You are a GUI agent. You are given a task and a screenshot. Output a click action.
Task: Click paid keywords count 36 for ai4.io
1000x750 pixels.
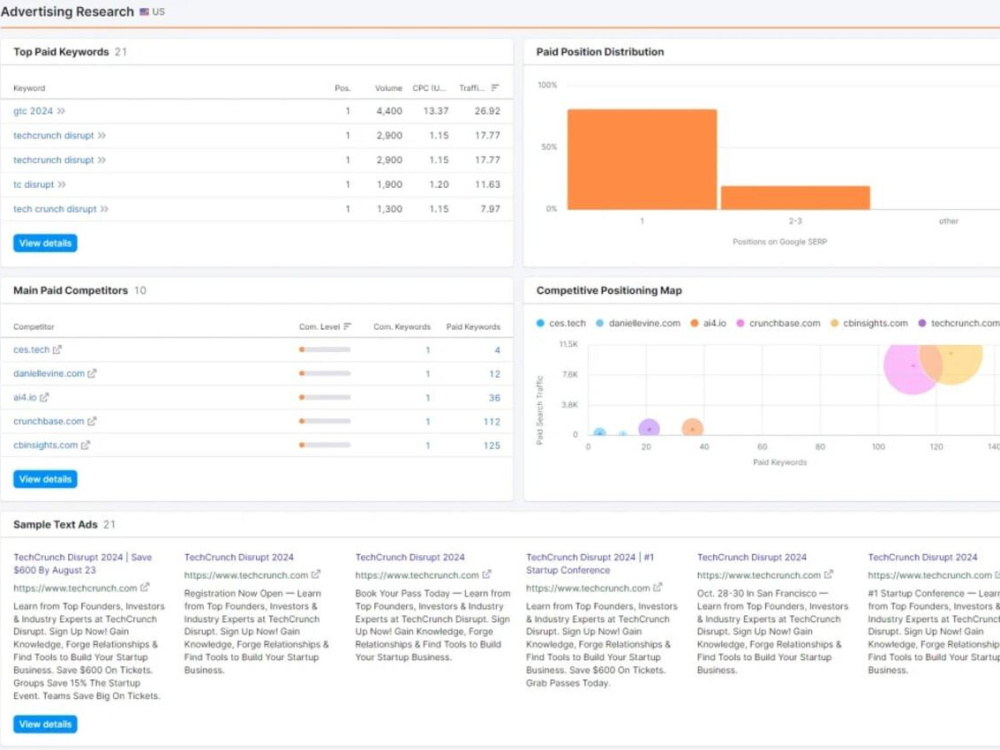click(x=494, y=397)
